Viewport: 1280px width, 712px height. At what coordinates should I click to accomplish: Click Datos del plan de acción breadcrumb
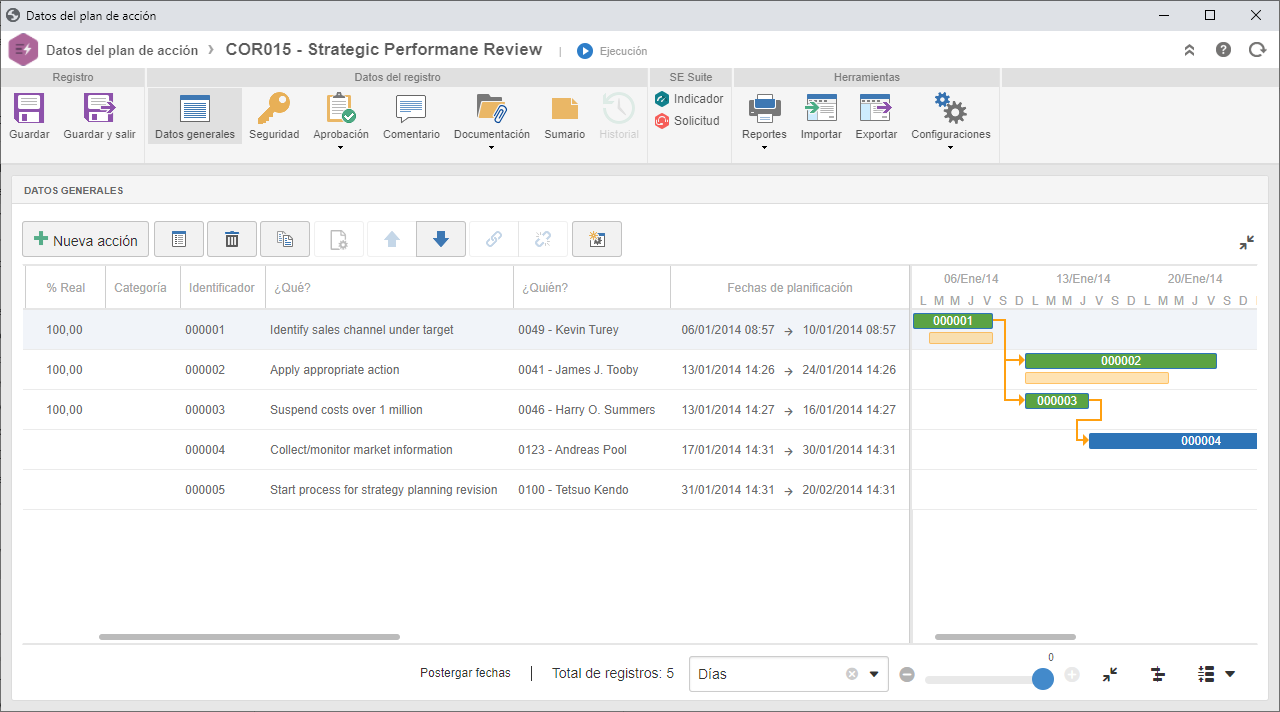click(x=122, y=50)
